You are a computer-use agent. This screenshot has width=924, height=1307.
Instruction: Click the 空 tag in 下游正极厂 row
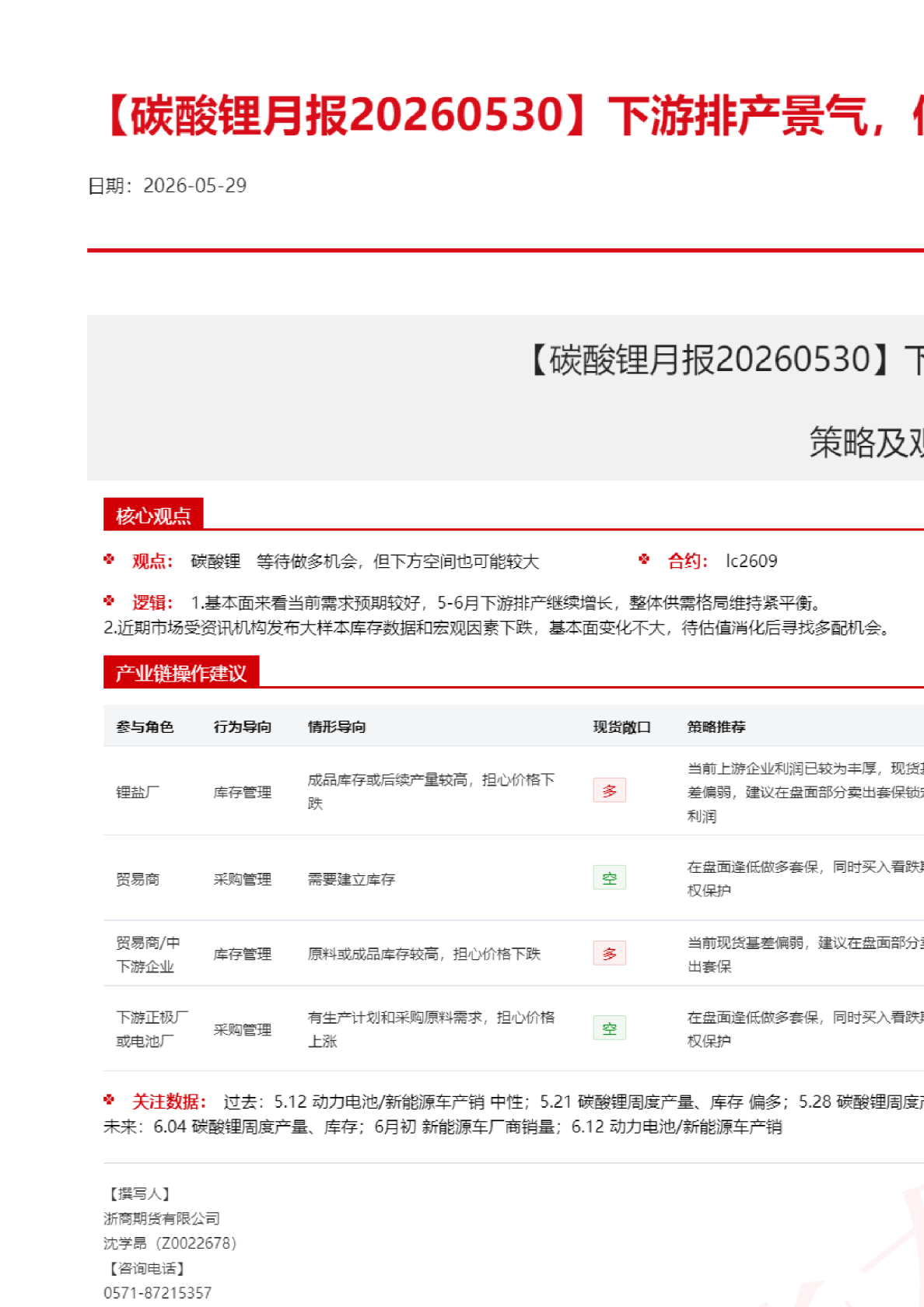pyautogui.click(x=610, y=1028)
